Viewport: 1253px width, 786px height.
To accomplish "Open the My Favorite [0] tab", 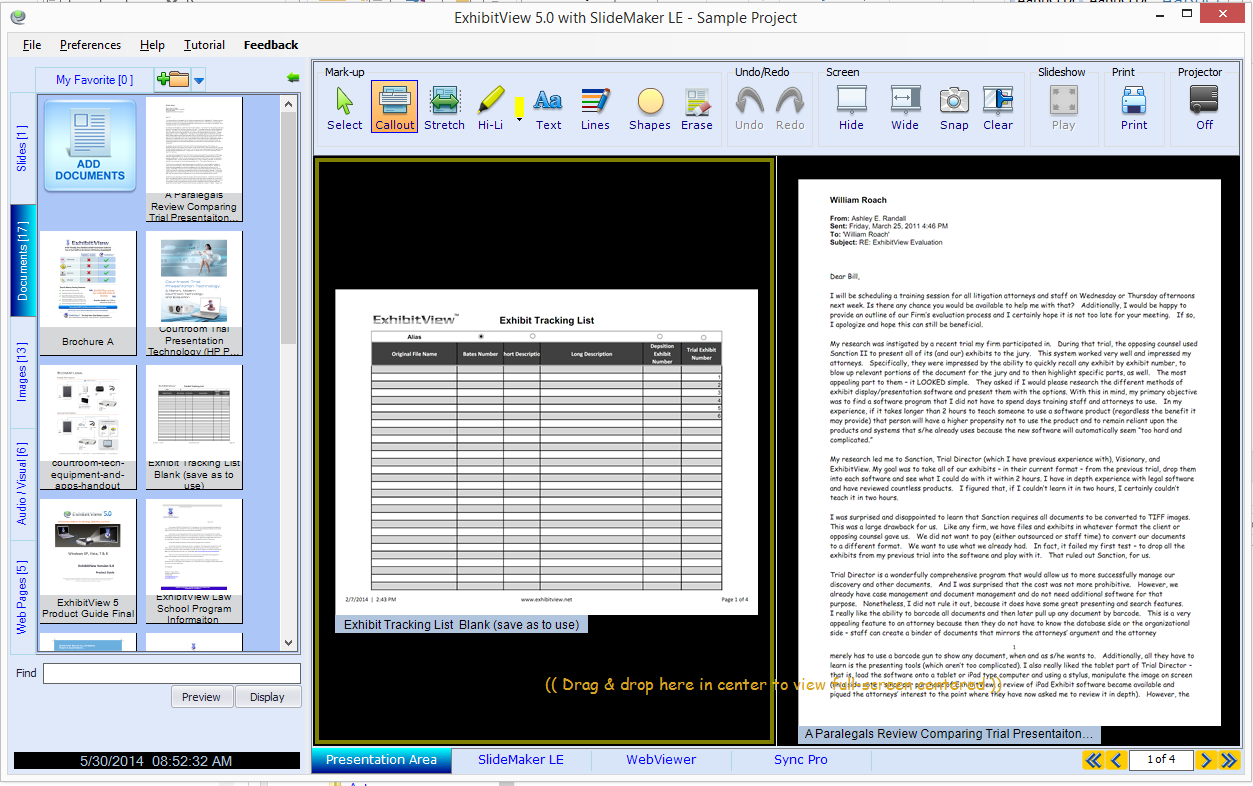I will [94, 80].
